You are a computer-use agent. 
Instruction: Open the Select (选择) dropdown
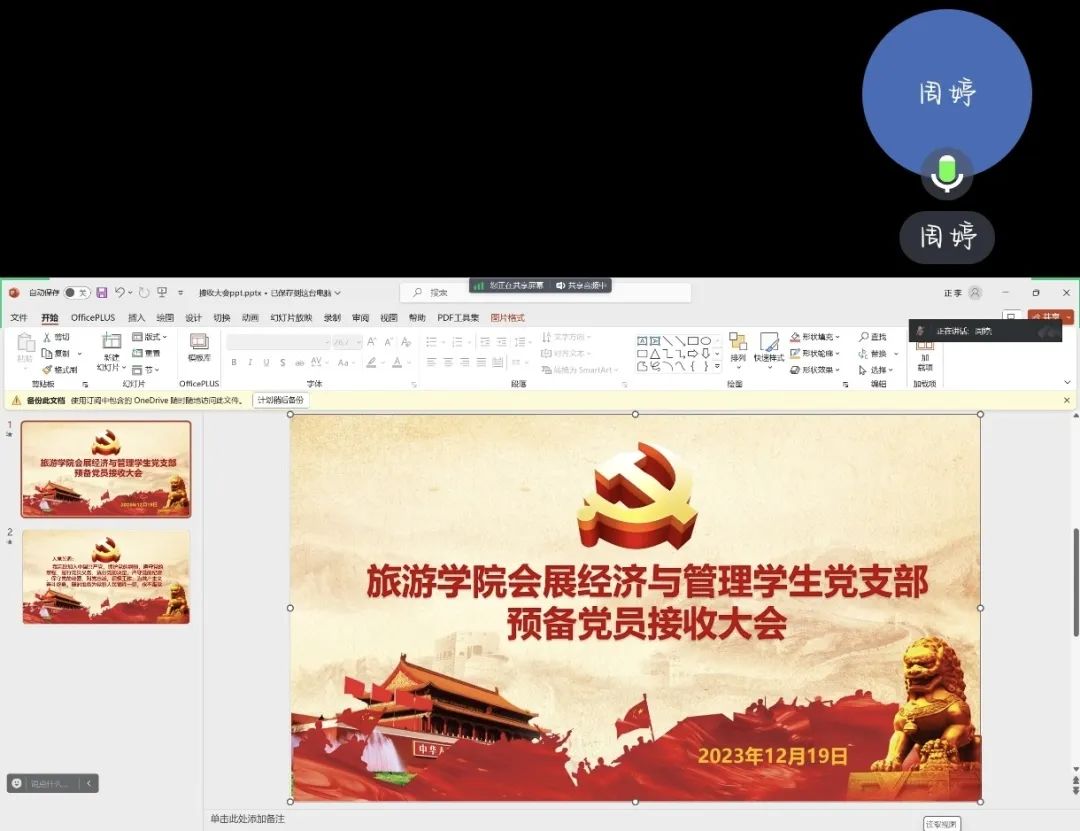pos(876,370)
